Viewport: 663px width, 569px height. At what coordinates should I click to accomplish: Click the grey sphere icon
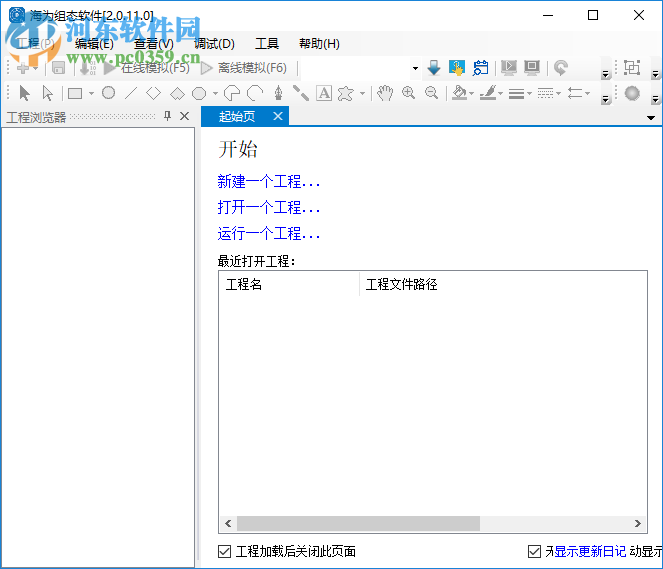pyautogui.click(x=632, y=93)
